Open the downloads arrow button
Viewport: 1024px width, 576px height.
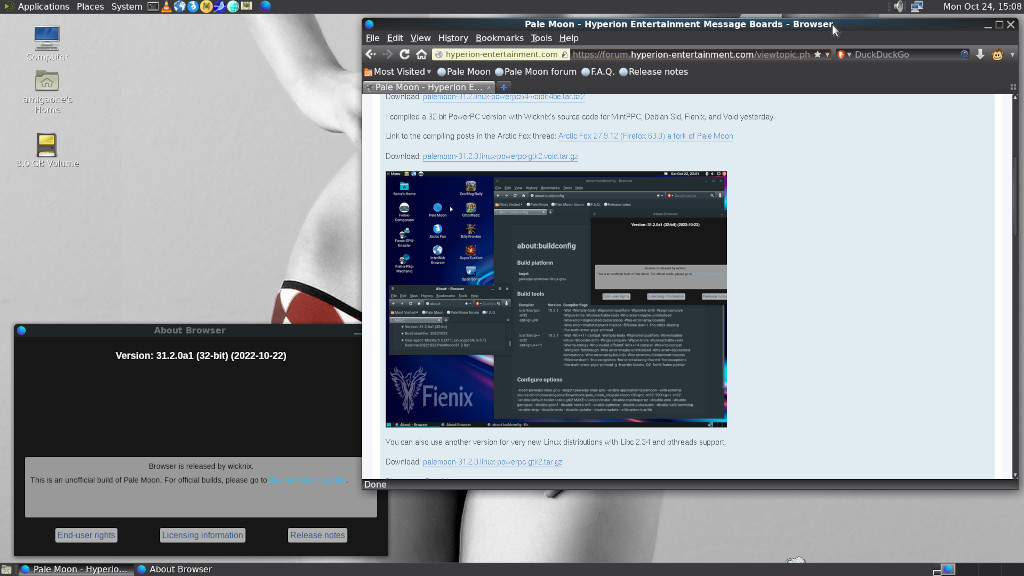(980, 54)
